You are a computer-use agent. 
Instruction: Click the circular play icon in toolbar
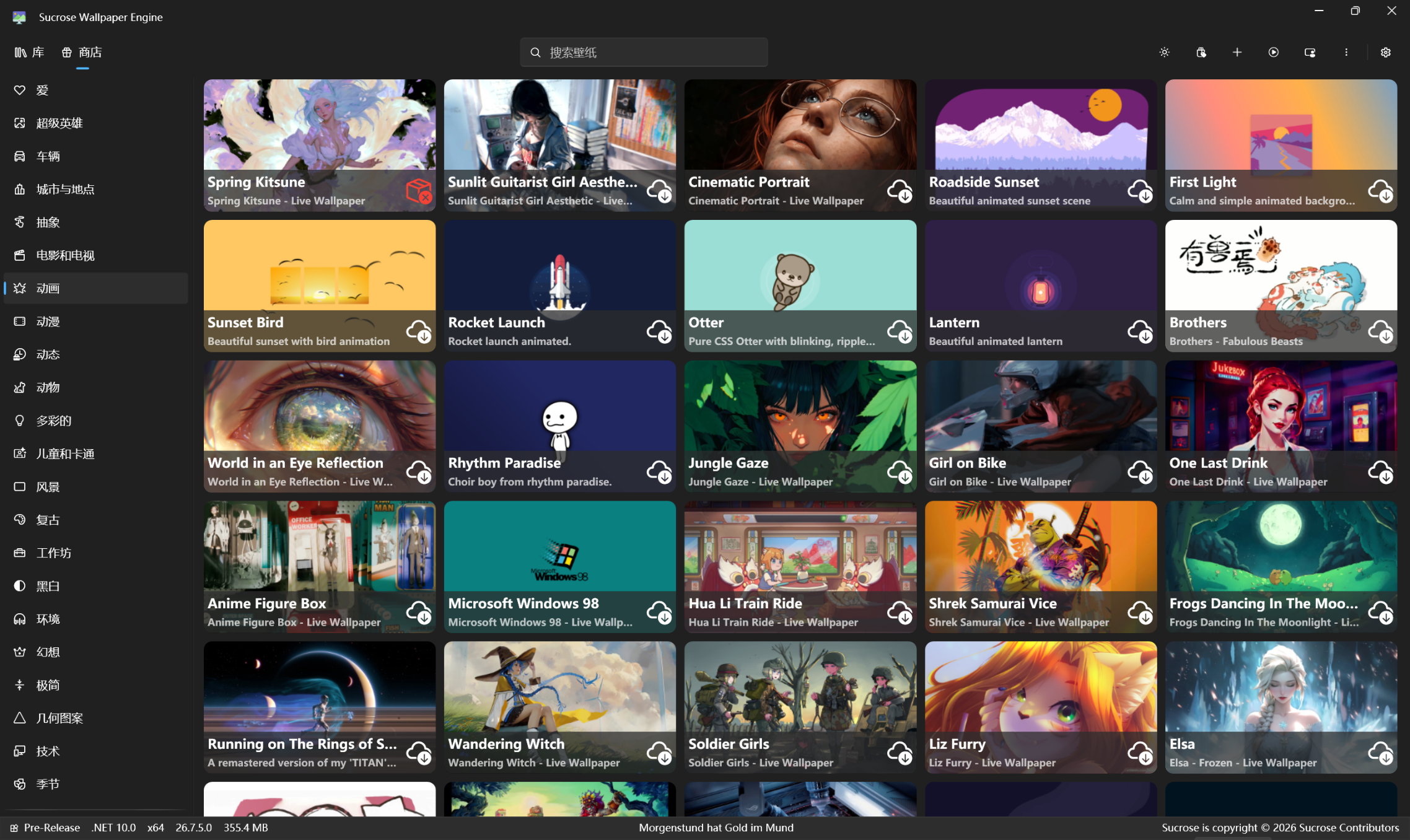(x=1274, y=53)
